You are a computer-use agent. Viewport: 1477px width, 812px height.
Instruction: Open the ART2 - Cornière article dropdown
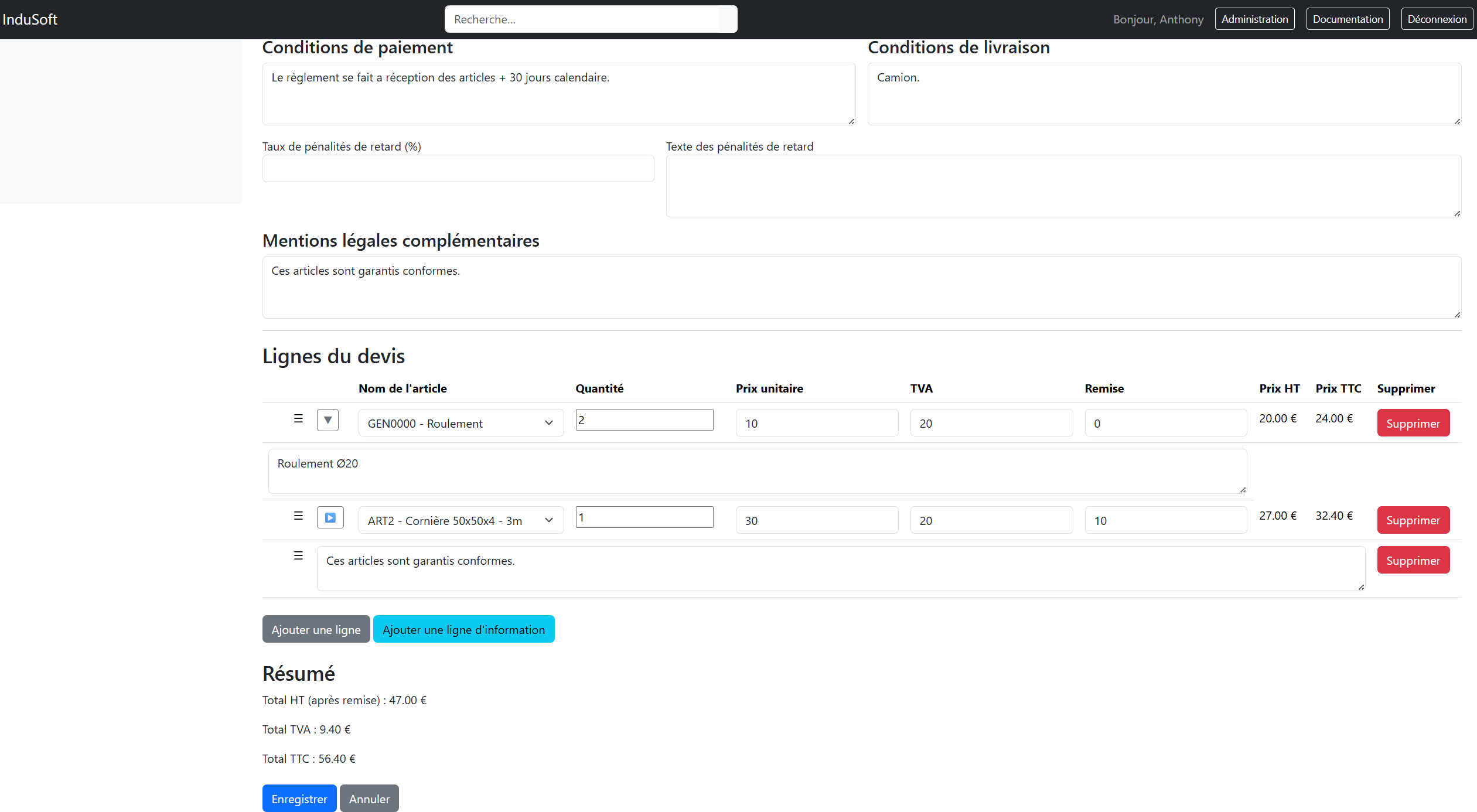461,520
